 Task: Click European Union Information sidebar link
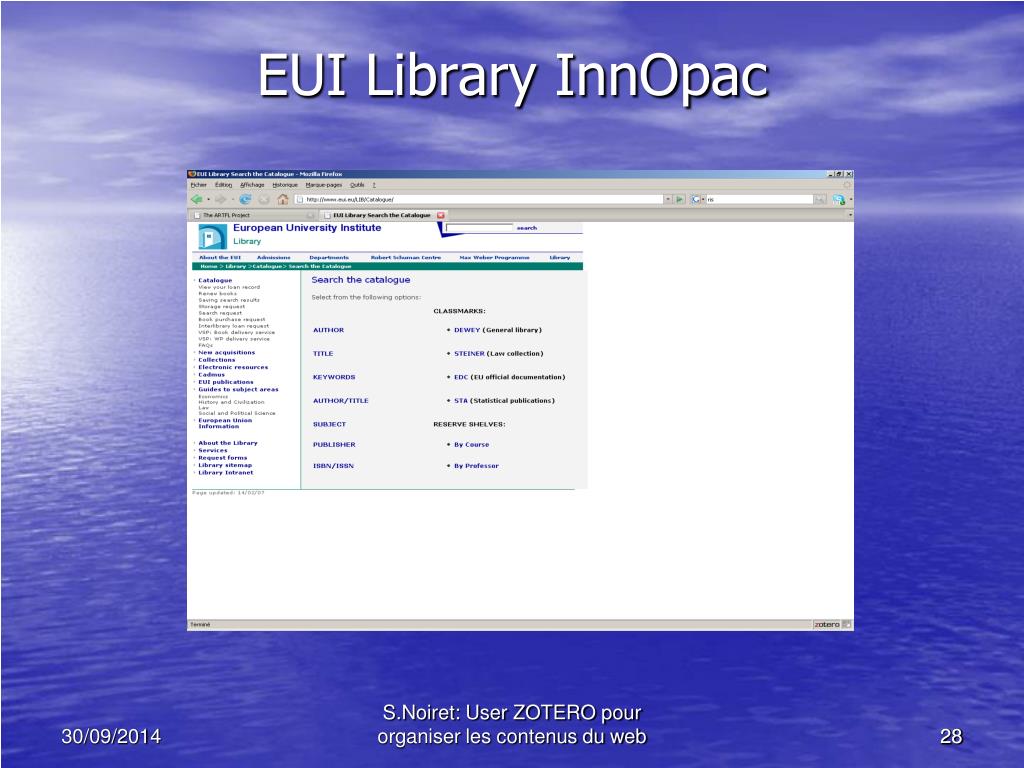pos(225,423)
